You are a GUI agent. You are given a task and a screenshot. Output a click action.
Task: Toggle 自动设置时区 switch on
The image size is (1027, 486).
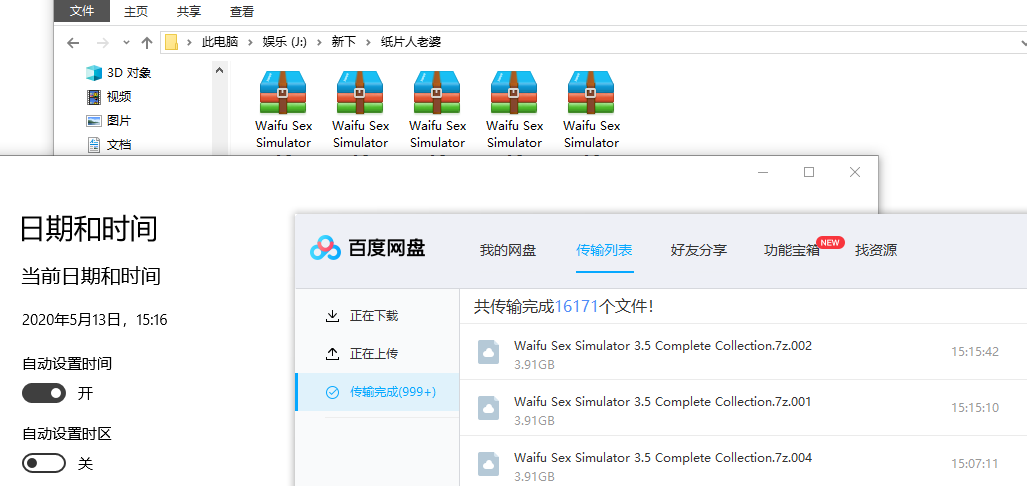44,464
